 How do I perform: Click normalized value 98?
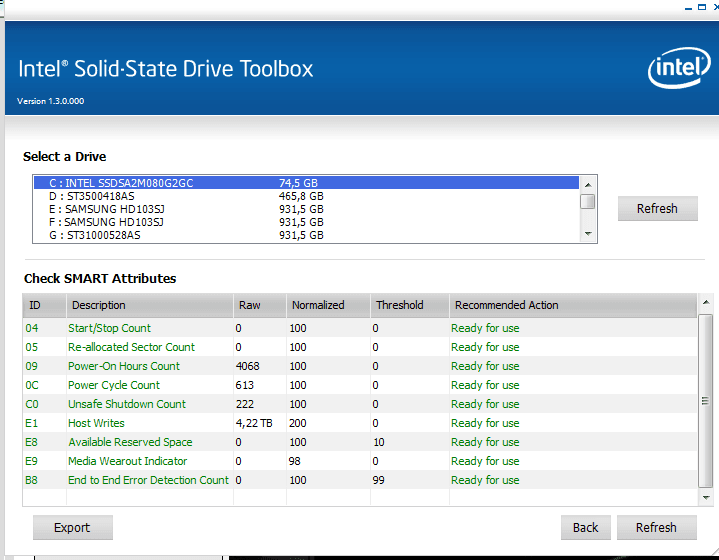pos(294,461)
